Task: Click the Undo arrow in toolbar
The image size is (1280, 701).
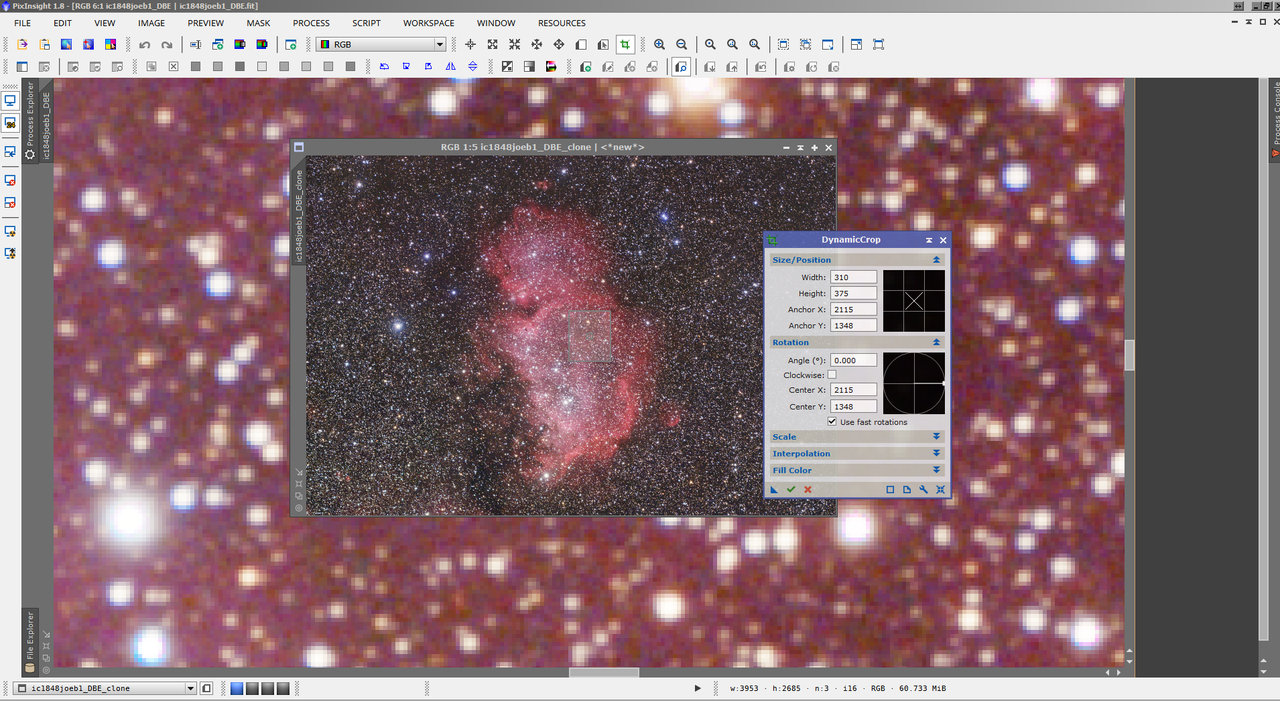Action: click(144, 45)
